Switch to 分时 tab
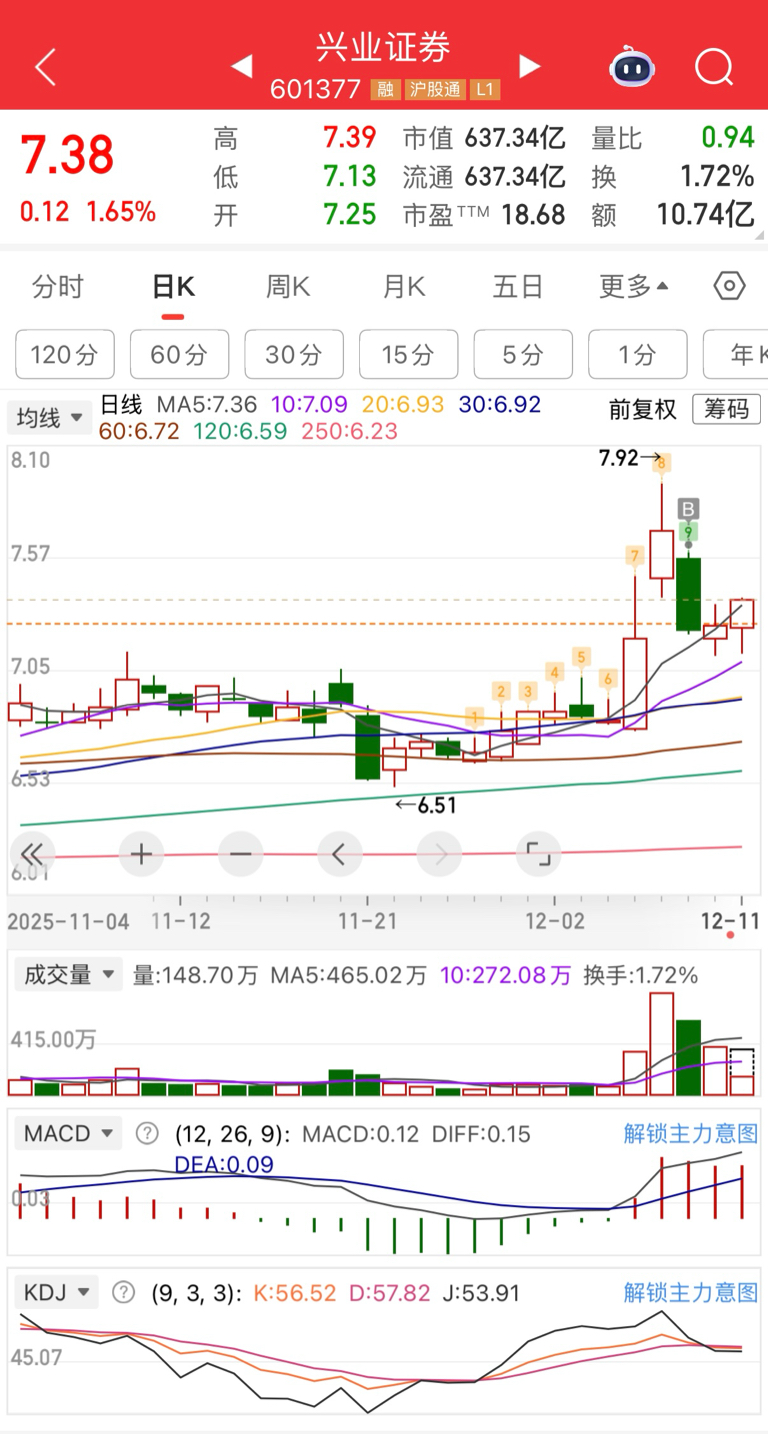Viewport: 768px width, 1435px height. coord(58,287)
